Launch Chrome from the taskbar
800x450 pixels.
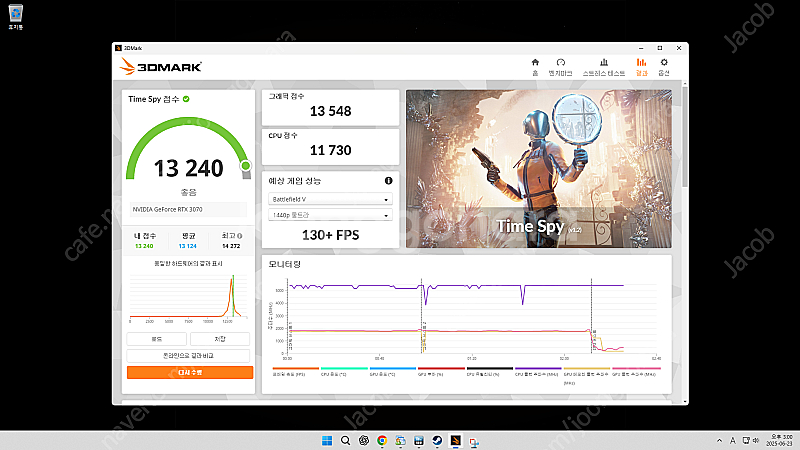click(381, 440)
